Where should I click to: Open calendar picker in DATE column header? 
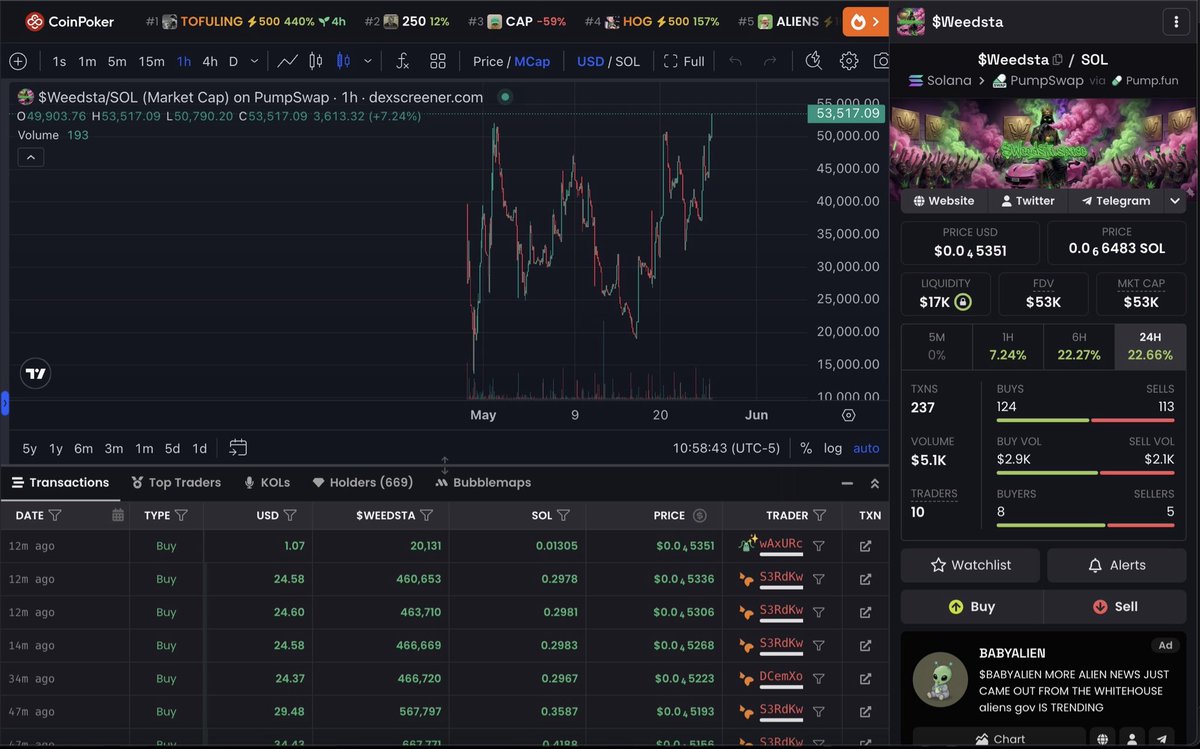118,515
